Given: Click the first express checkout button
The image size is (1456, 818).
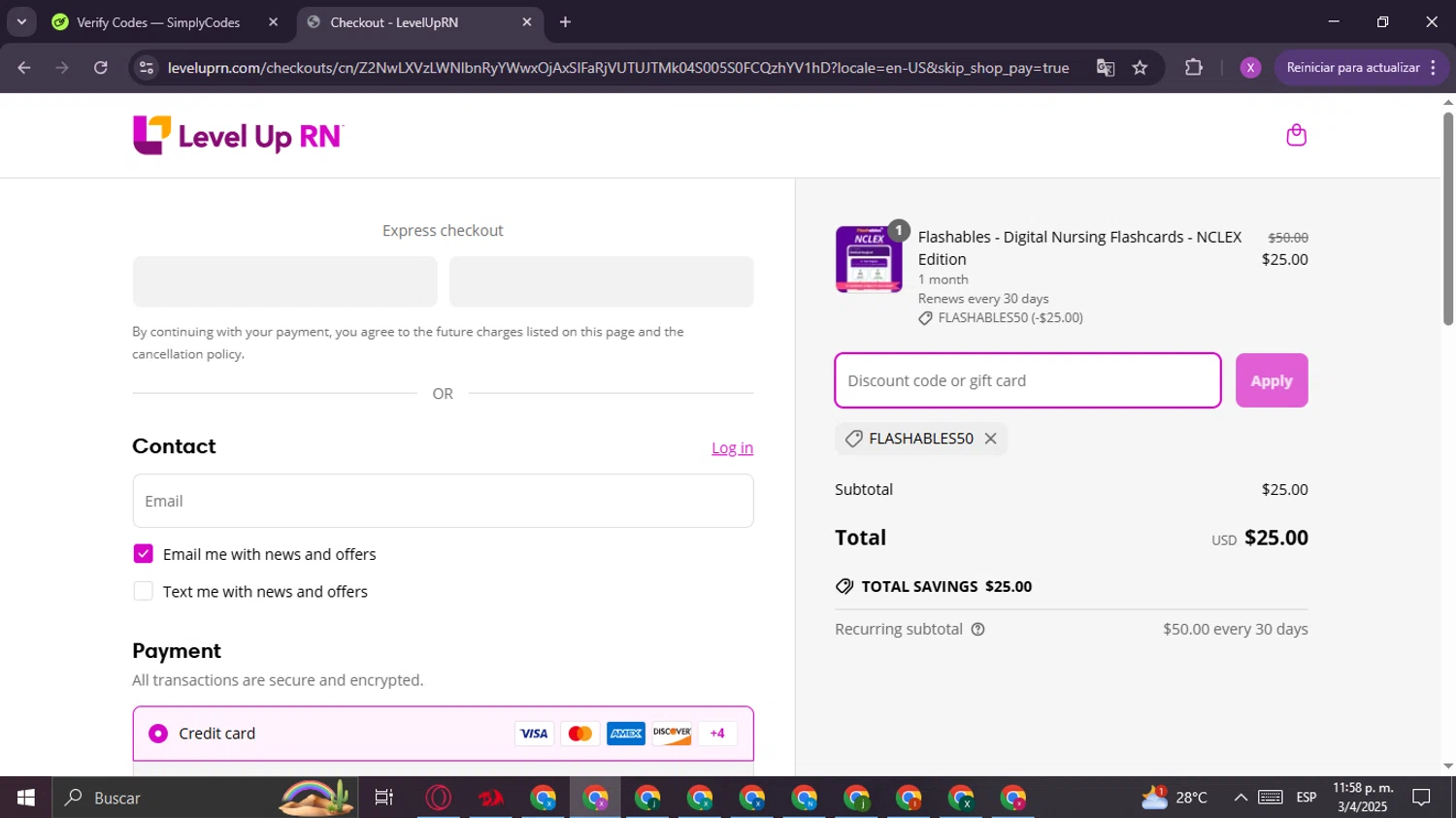Looking at the screenshot, I should (x=284, y=281).
